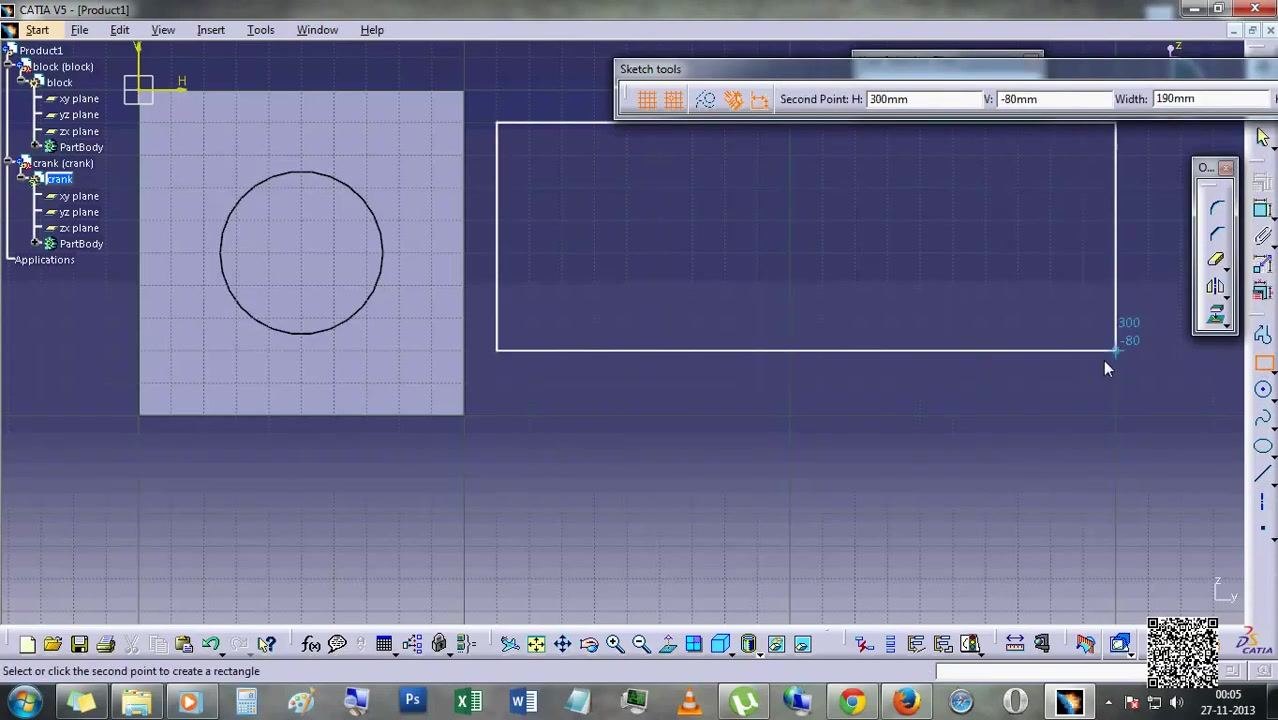
Task: Select the Mirror tool in Operation toolbar
Action: click(1216, 287)
